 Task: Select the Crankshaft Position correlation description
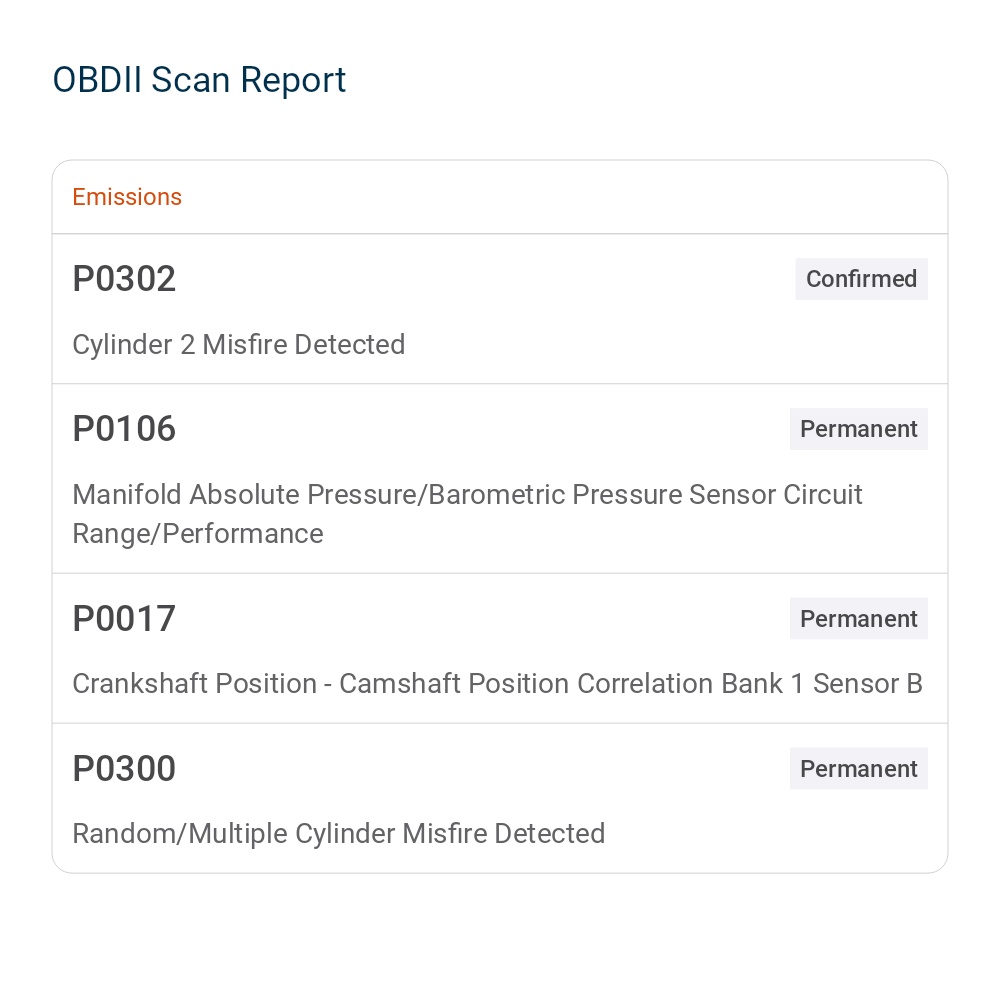497,684
